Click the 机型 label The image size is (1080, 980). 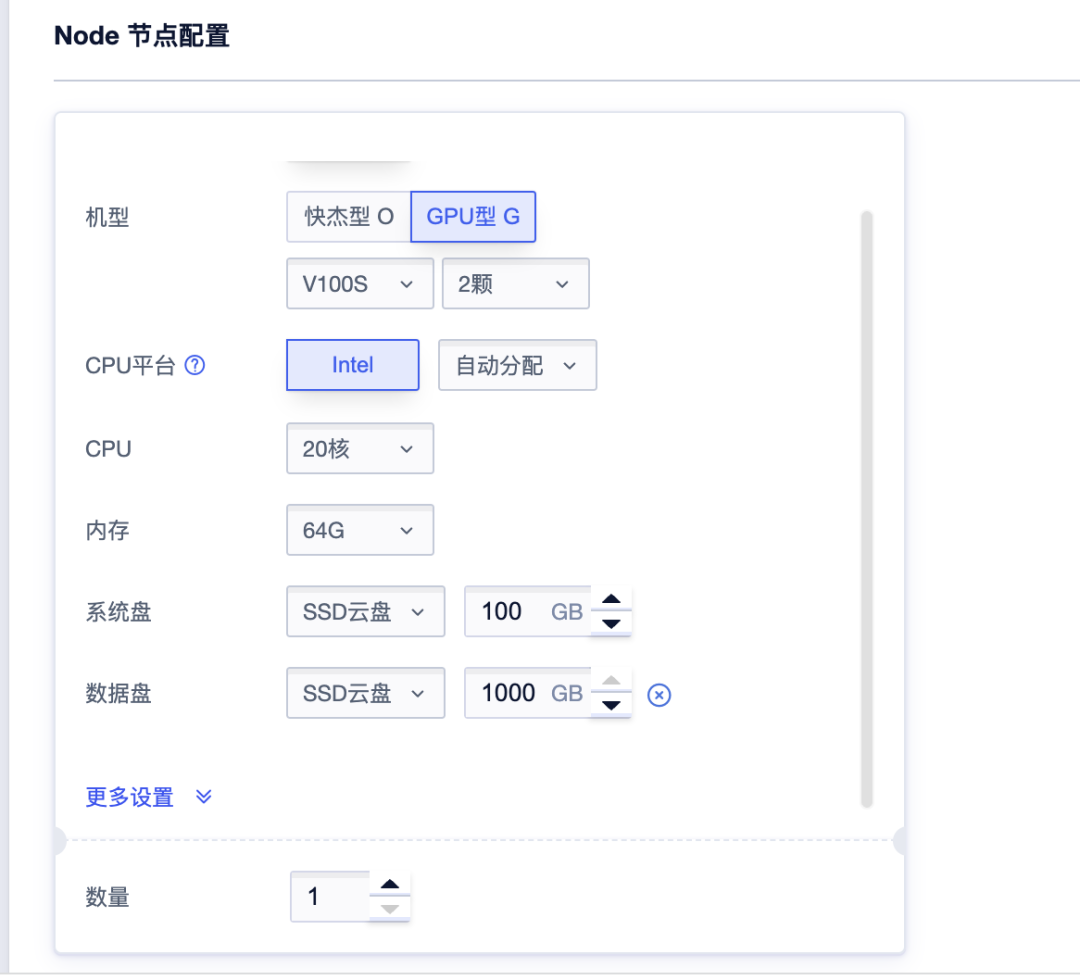(107, 218)
